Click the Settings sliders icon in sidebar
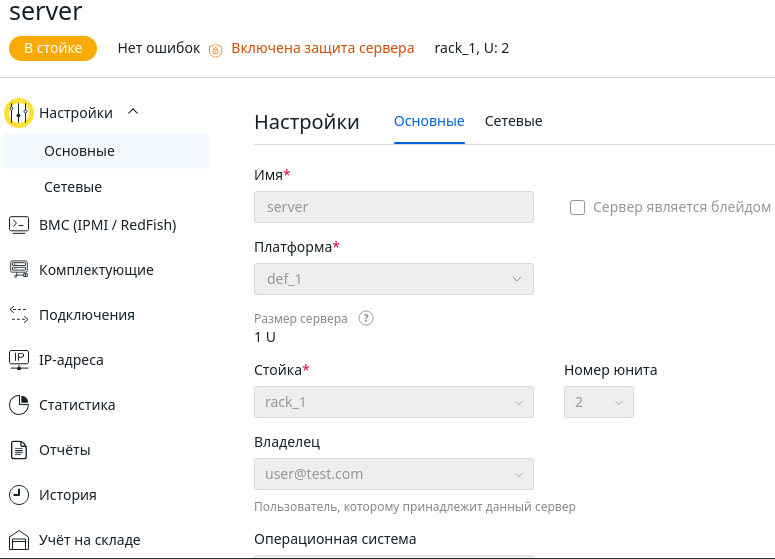775x559 pixels. click(18, 113)
